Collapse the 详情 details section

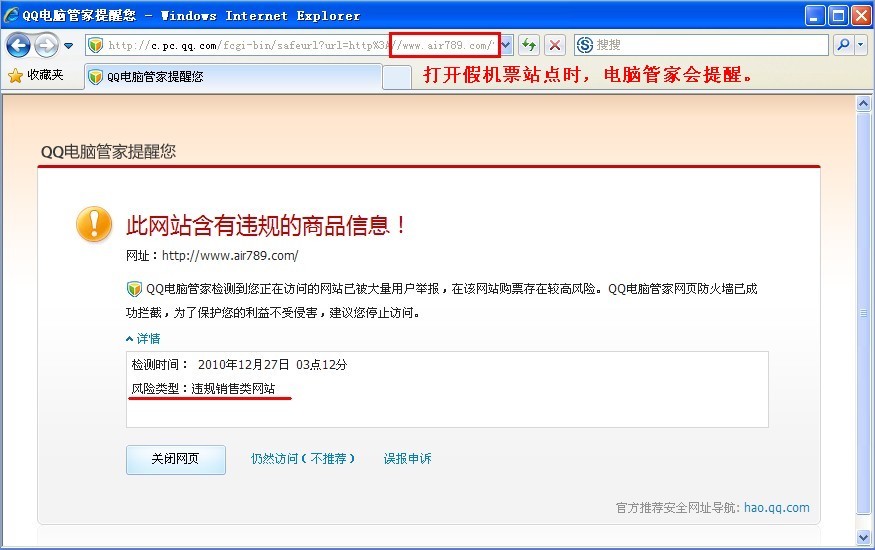click(x=143, y=339)
